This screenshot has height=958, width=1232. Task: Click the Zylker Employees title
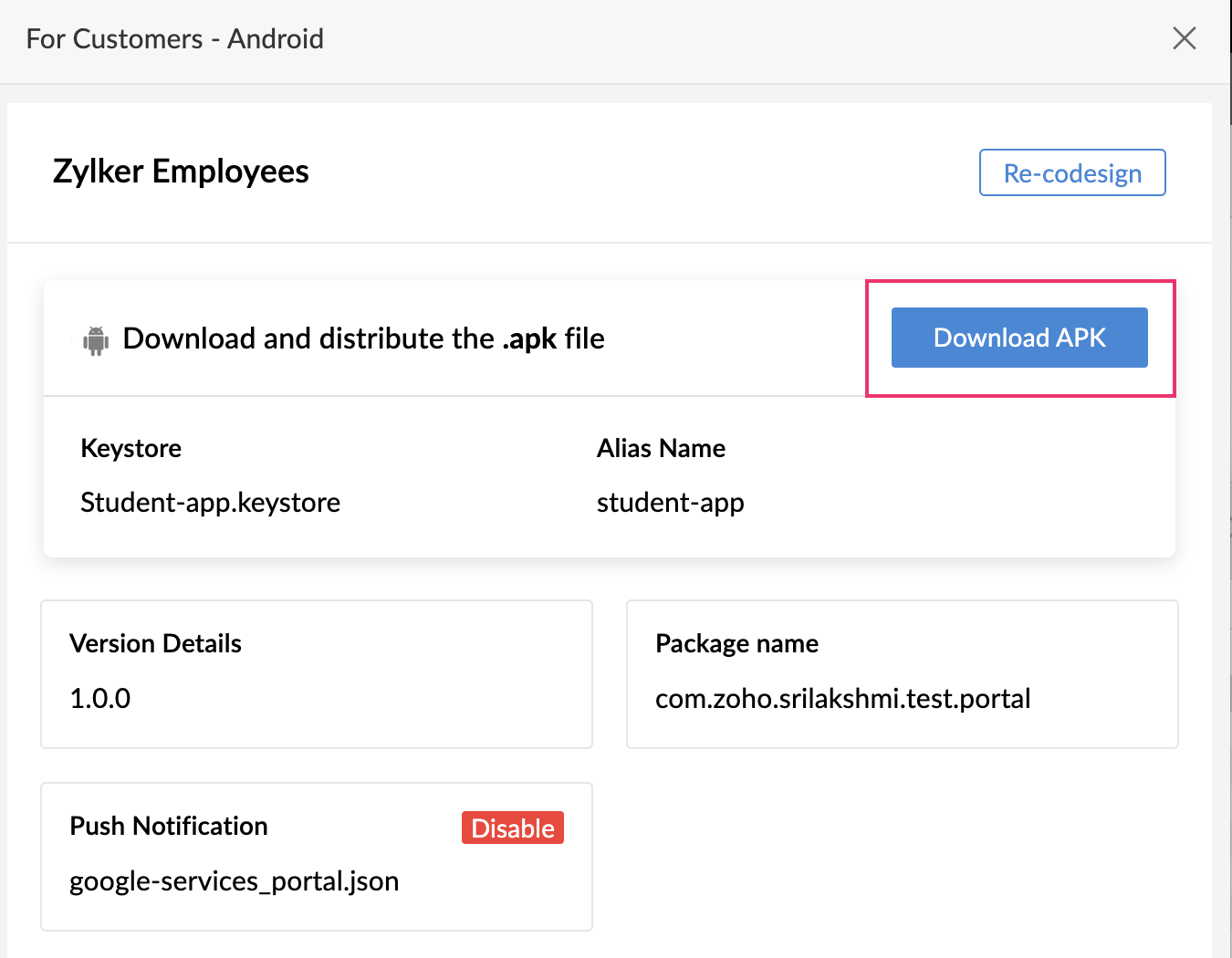[181, 172]
